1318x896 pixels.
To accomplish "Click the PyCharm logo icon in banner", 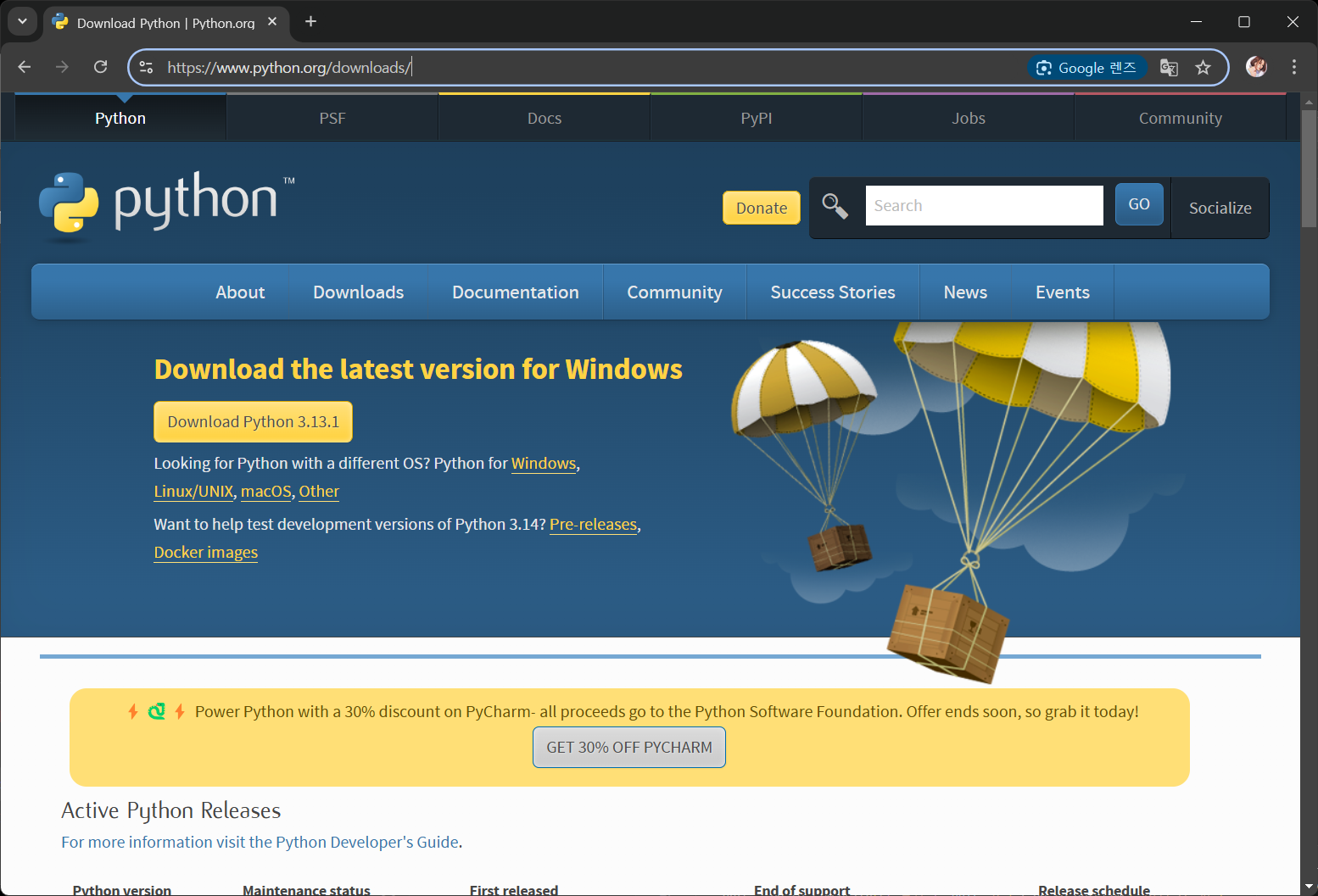I will (156, 712).
